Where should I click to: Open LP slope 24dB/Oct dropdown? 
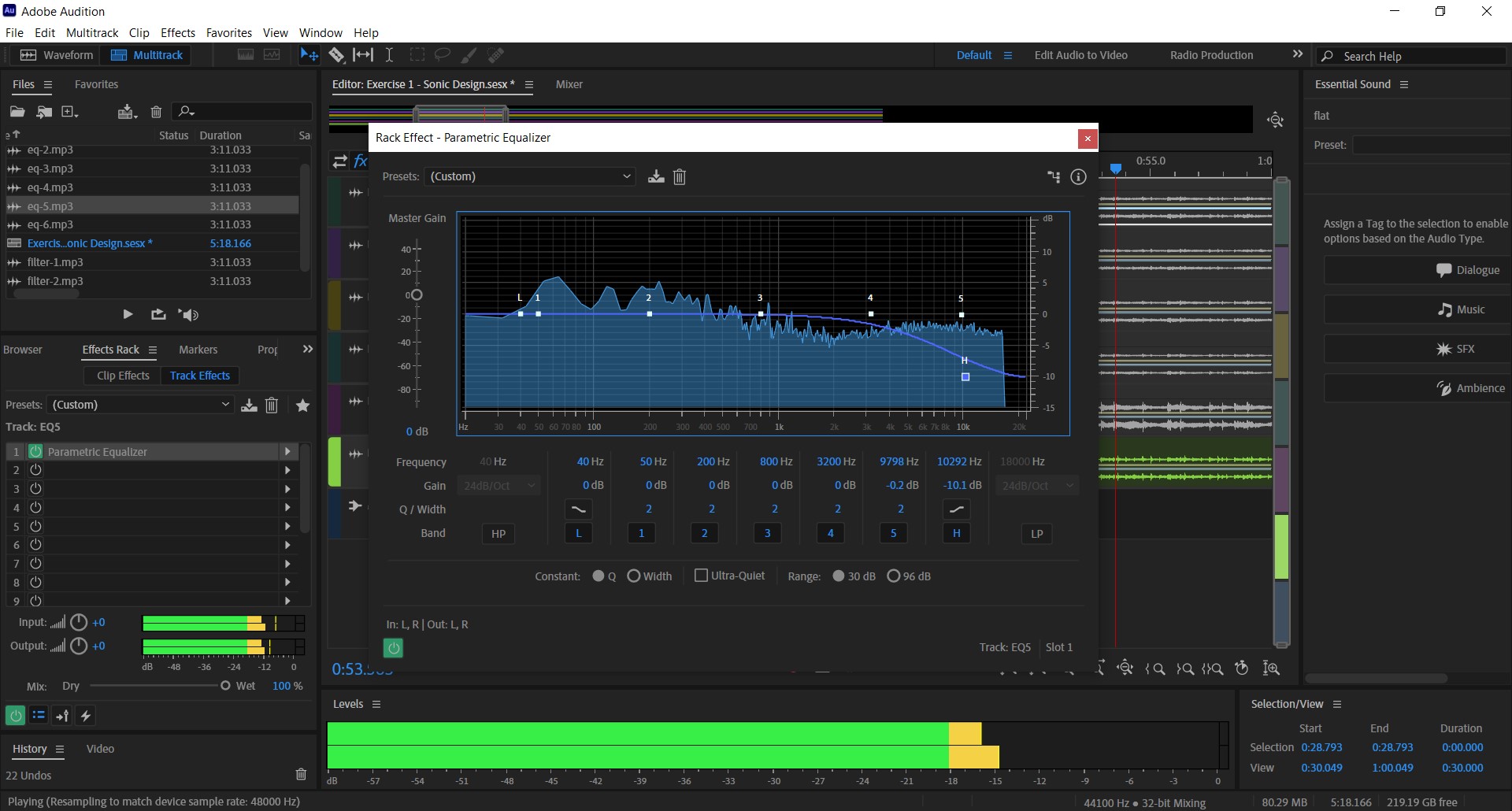pos(1037,486)
